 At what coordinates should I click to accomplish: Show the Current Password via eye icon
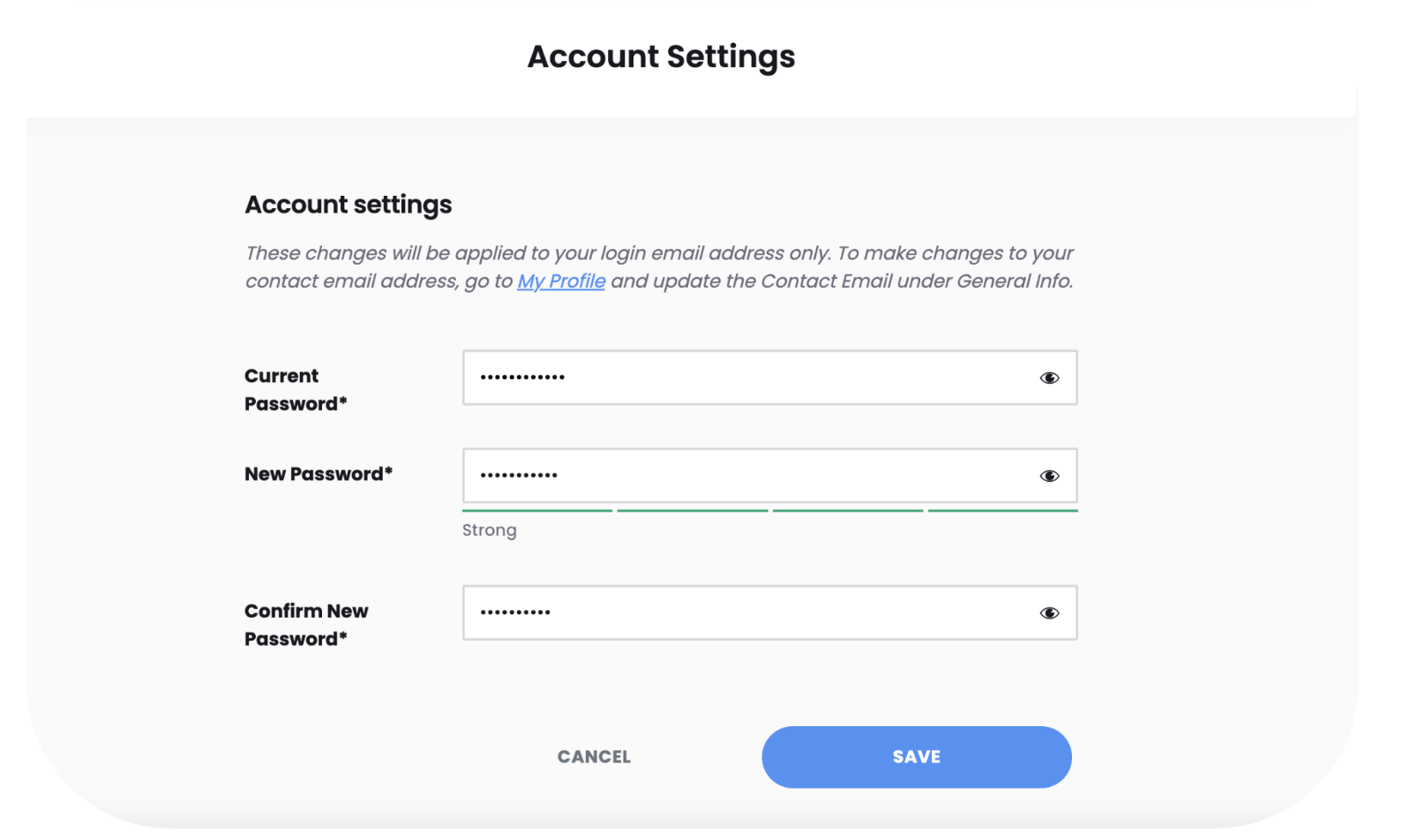click(x=1049, y=378)
